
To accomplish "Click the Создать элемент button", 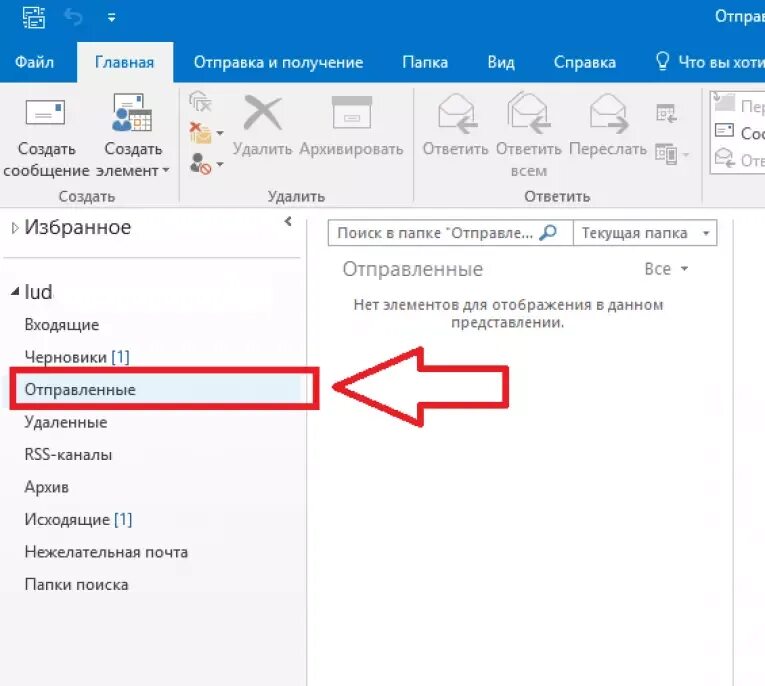I will 133,136.
